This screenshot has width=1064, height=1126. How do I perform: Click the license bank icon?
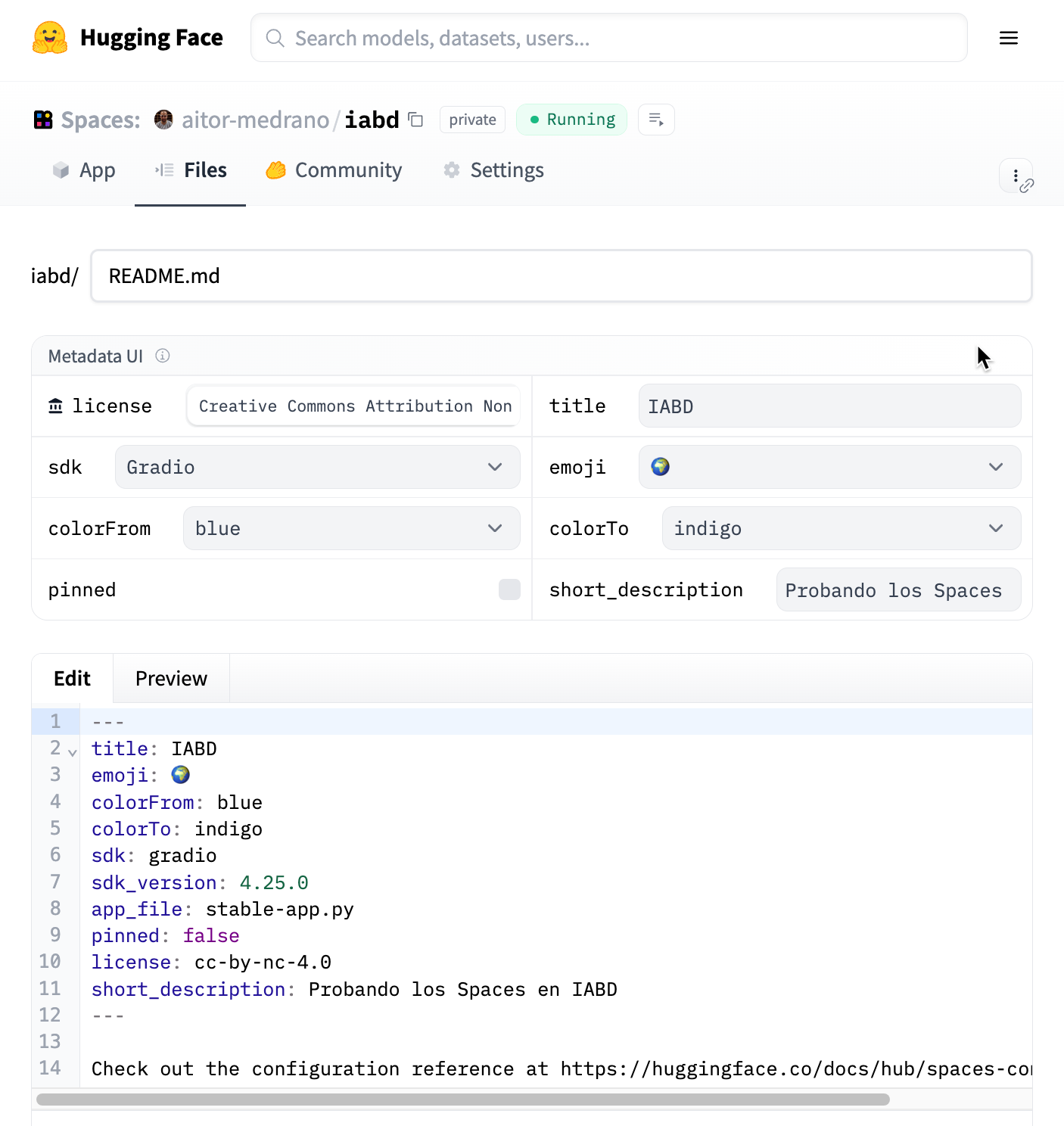(55, 406)
